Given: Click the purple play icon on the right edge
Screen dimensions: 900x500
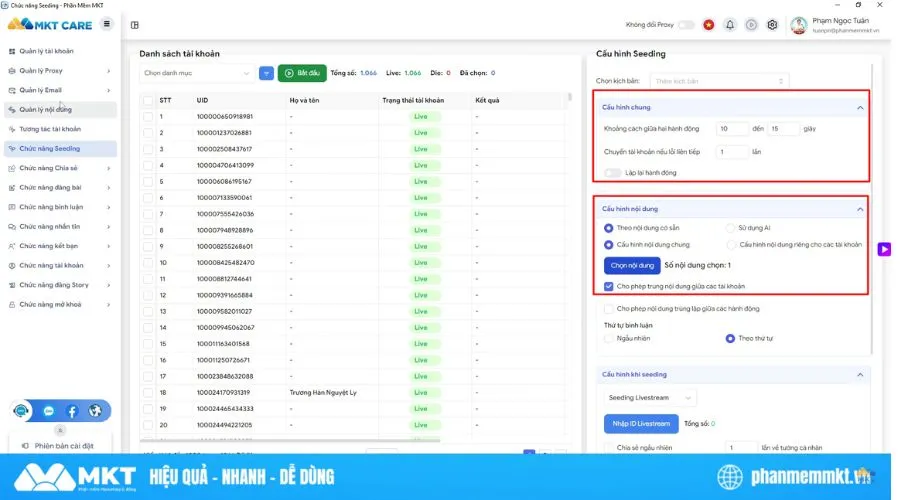Looking at the screenshot, I should (x=885, y=249).
